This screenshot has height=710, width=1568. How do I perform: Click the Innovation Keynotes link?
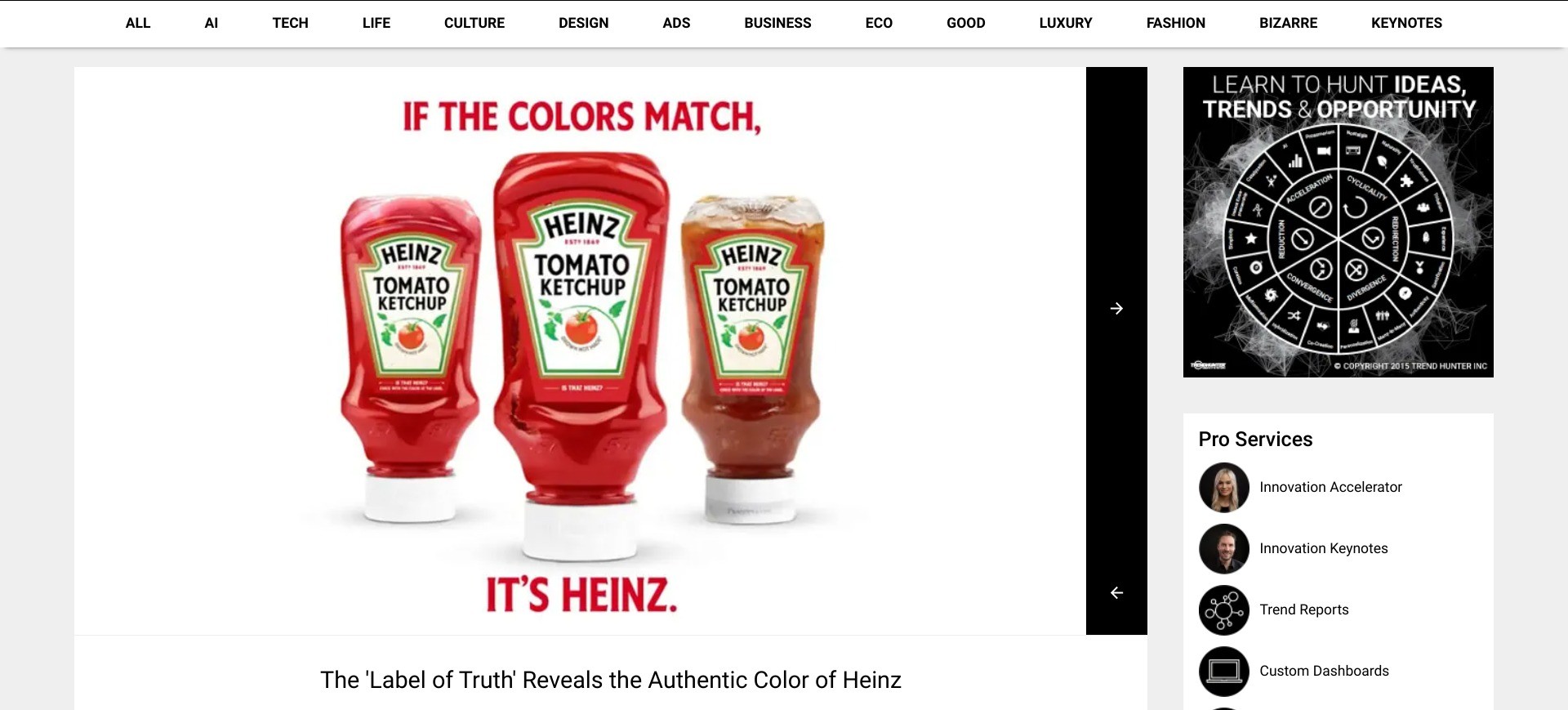(1323, 548)
